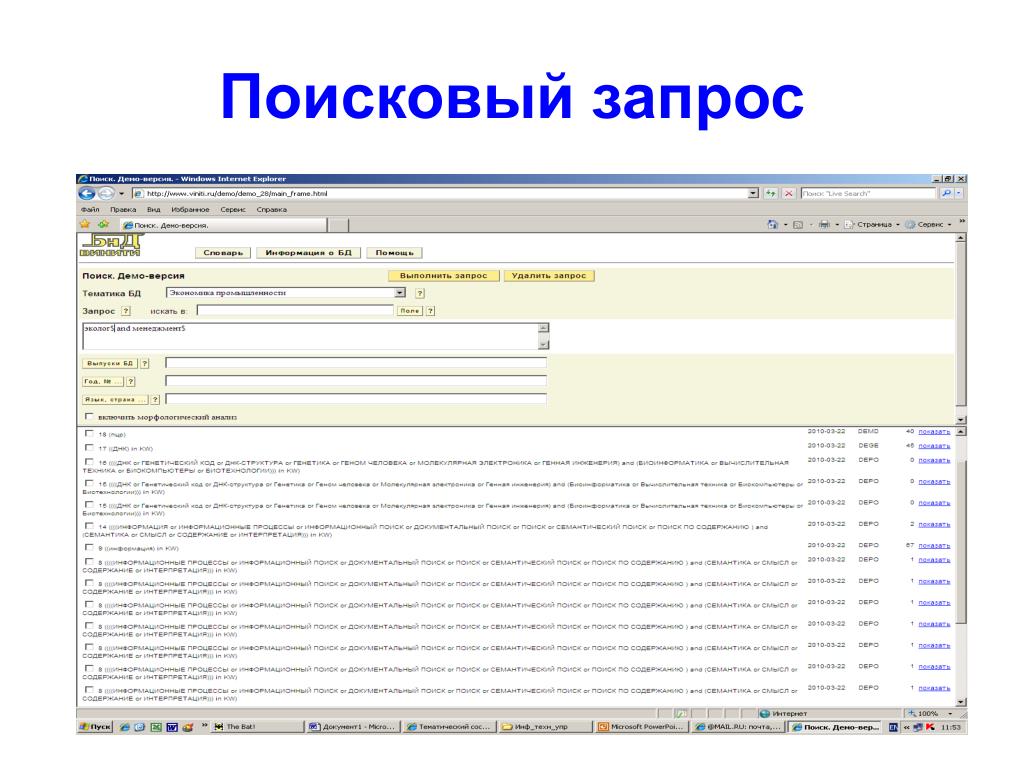This screenshot has height=768, width=1024.
Task: Open recent pages dropdown beside forward button
Action: tap(121, 193)
